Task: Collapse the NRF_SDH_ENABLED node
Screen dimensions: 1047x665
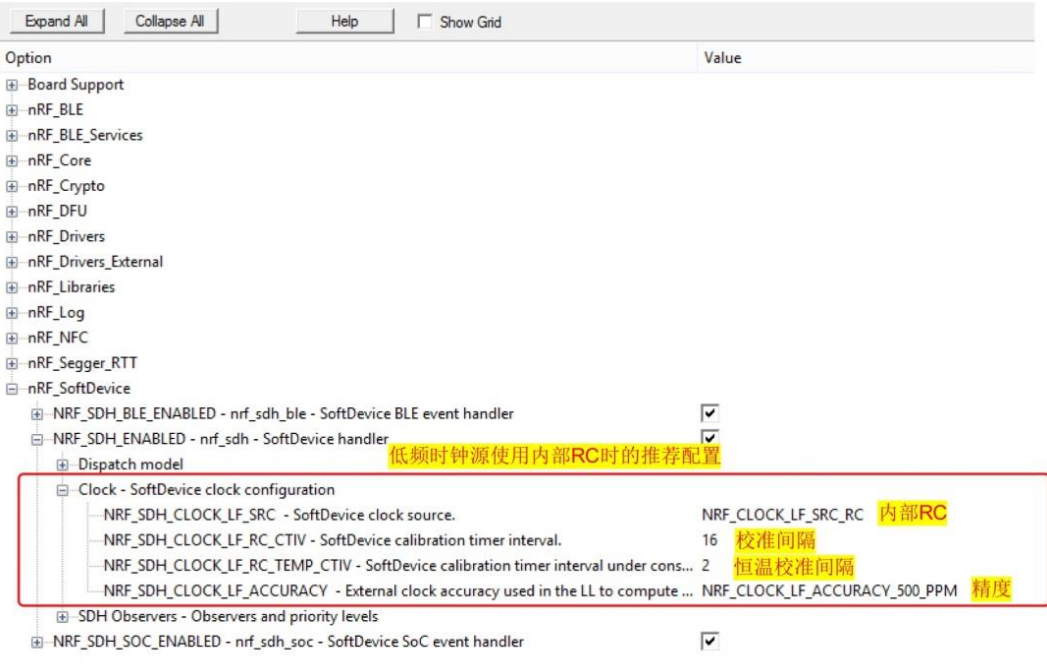Action: click(x=37, y=439)
